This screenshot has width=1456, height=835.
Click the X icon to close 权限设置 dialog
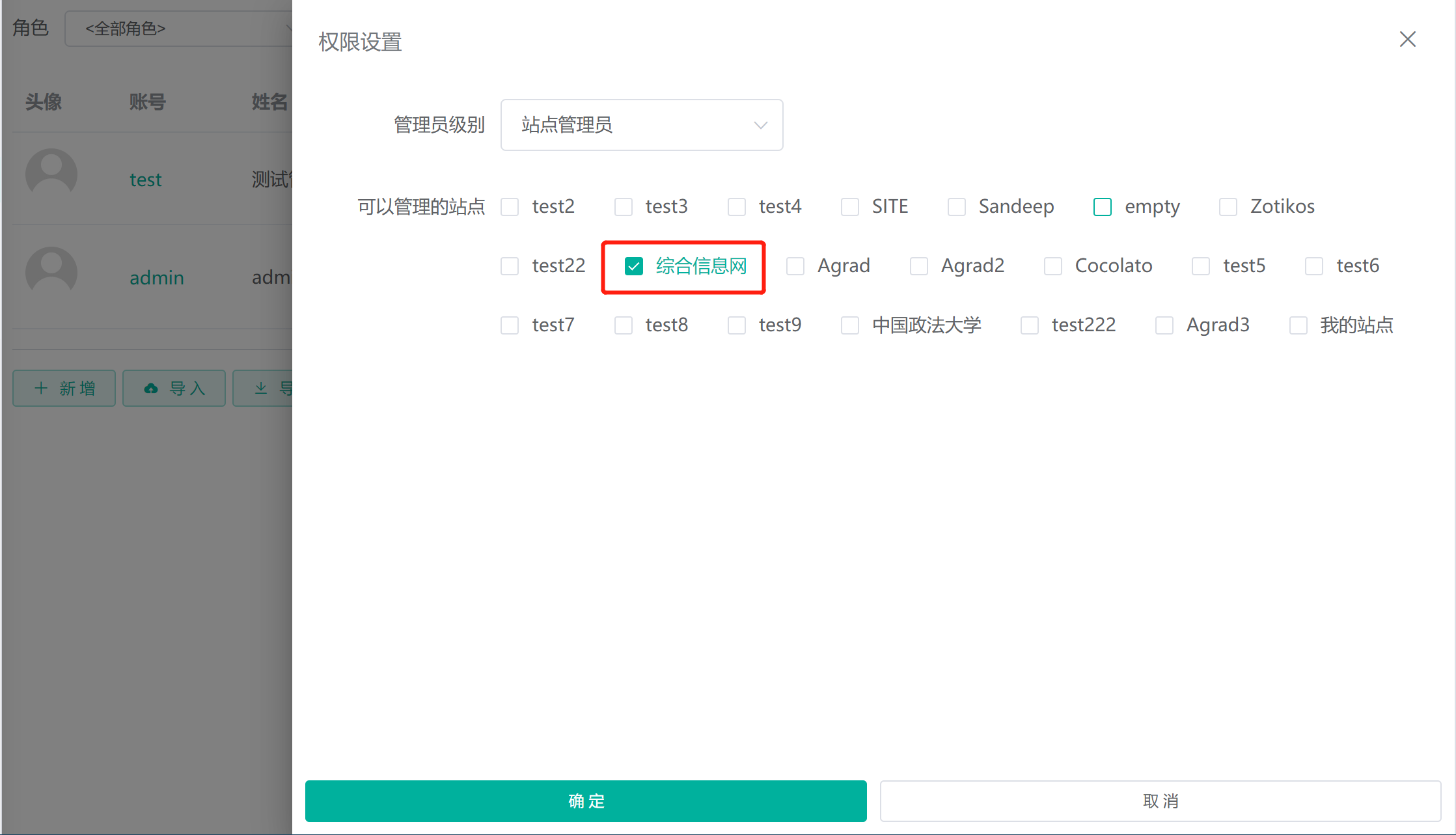tap(1408, 39)
